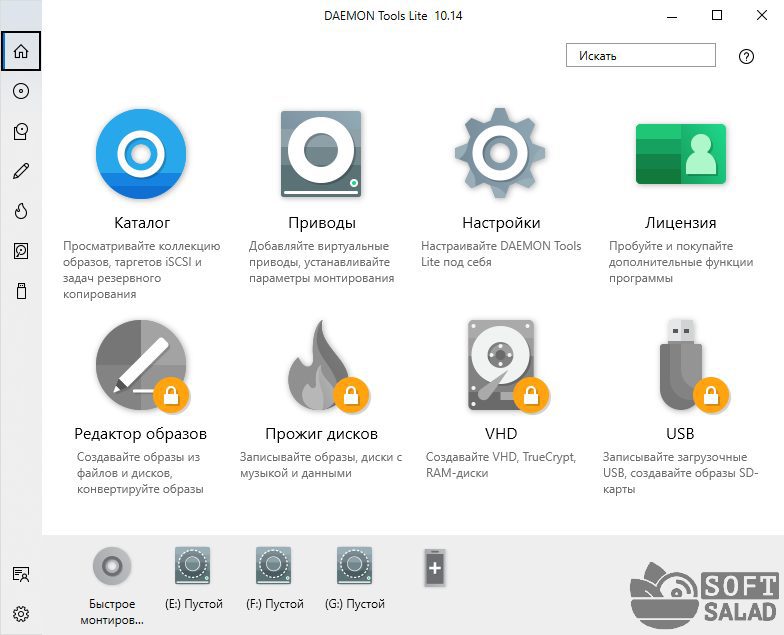Click description 'Настраивайте DAEMON Tools Lite под себя'
Screen dimensions: 784x635
501,254
